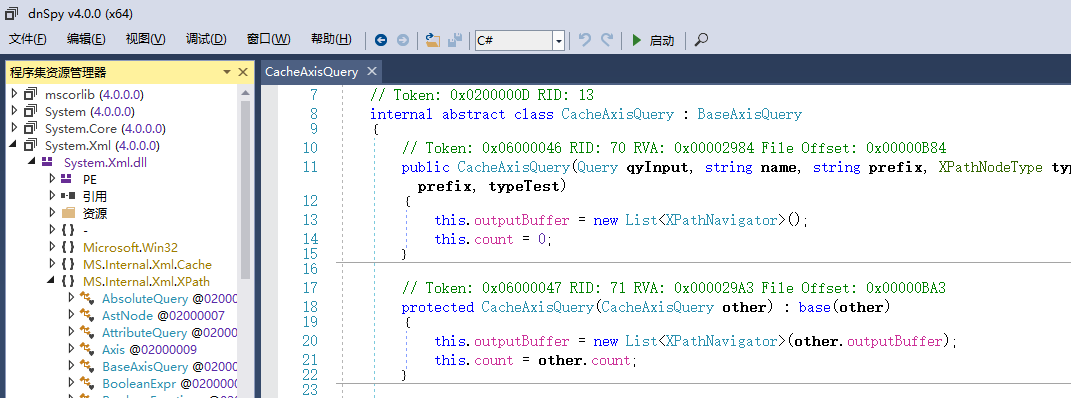This screenshot has height=398, width=1071.
Task: Select AttributeQuery class in tree
Action: pos(169,333)
